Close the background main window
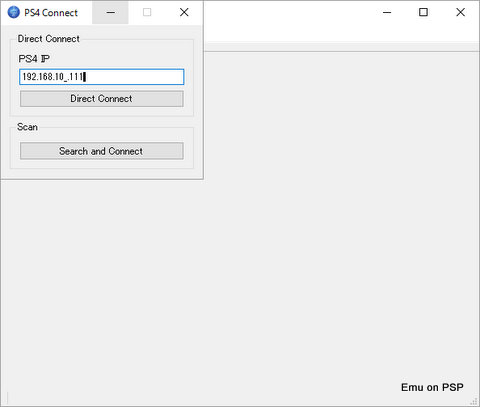The height and width of the screenshot is (407, 480). 460,12
